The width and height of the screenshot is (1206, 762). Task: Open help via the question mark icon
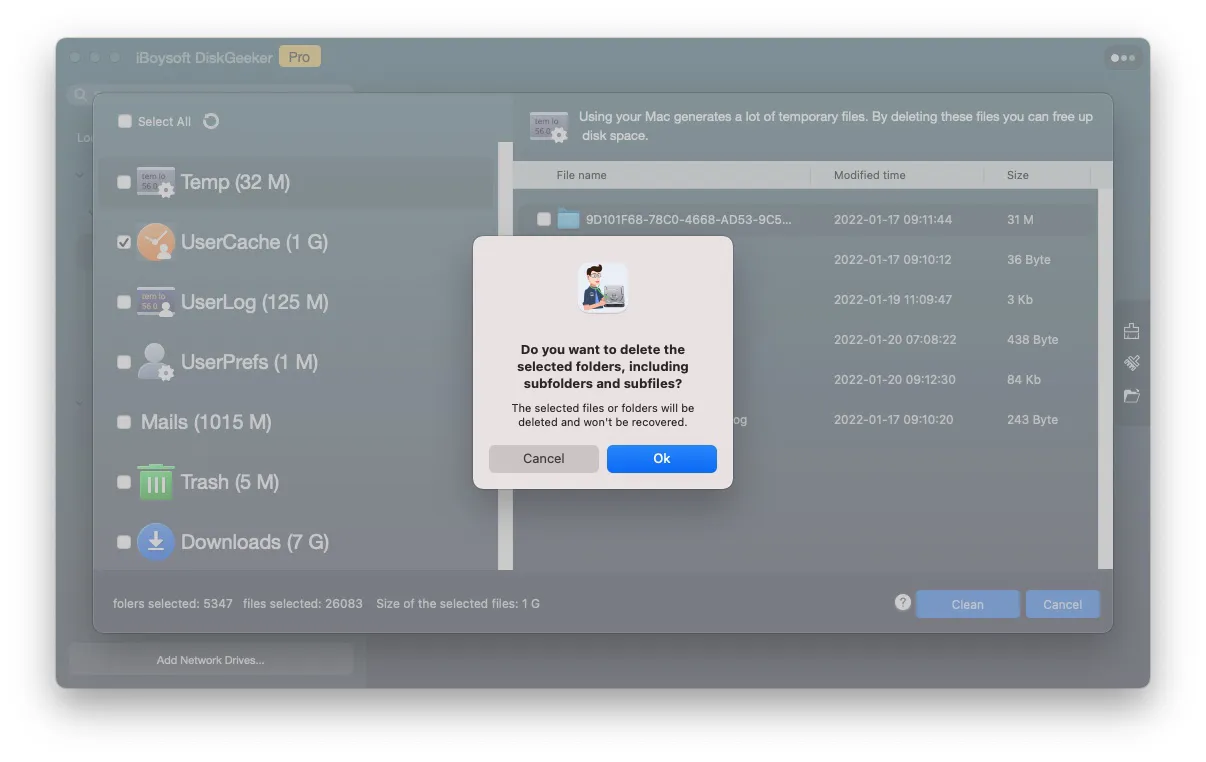(903, 602)
